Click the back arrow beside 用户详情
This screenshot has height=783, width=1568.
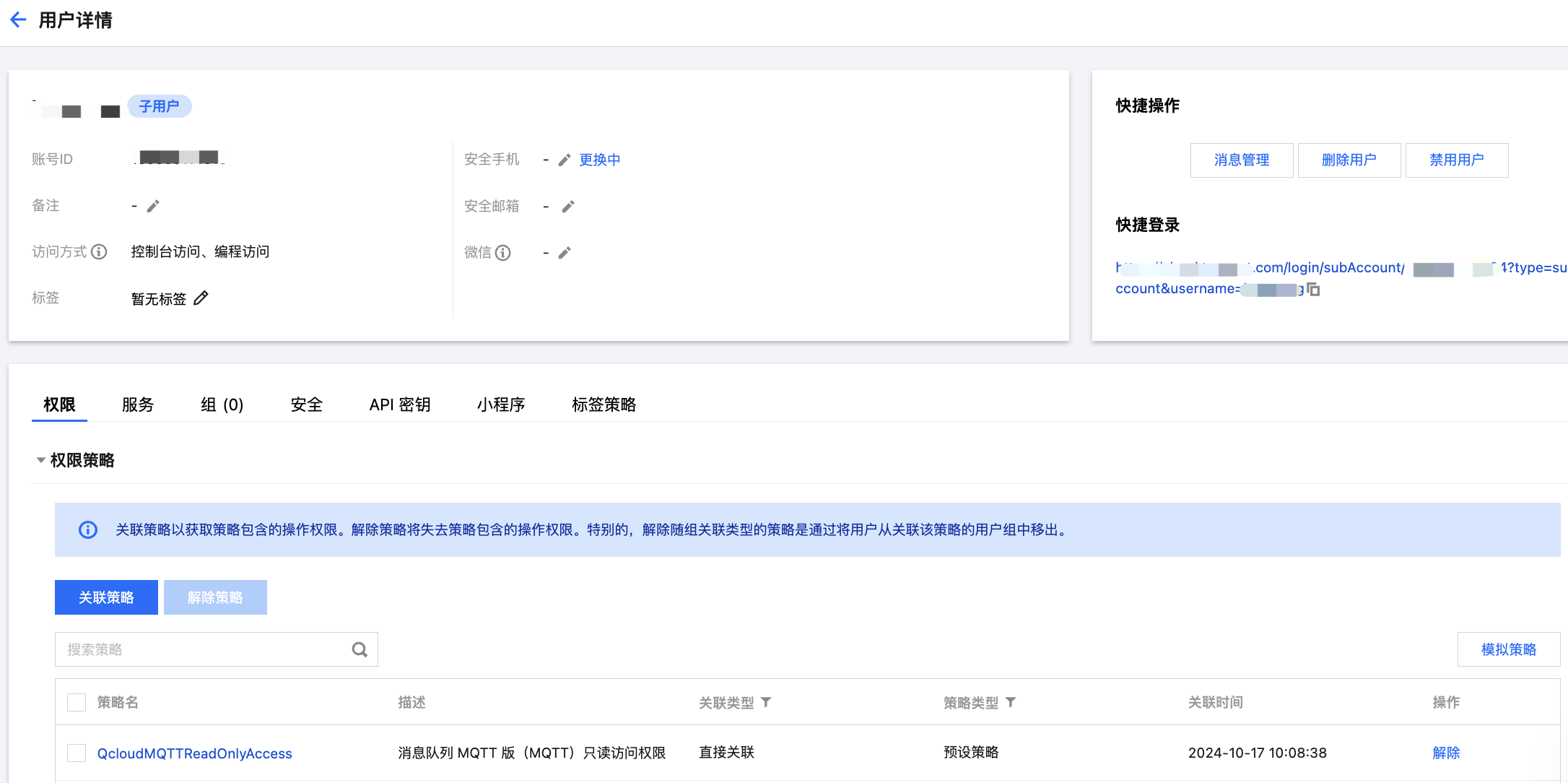pyautogui.click(x=19, y=20)
